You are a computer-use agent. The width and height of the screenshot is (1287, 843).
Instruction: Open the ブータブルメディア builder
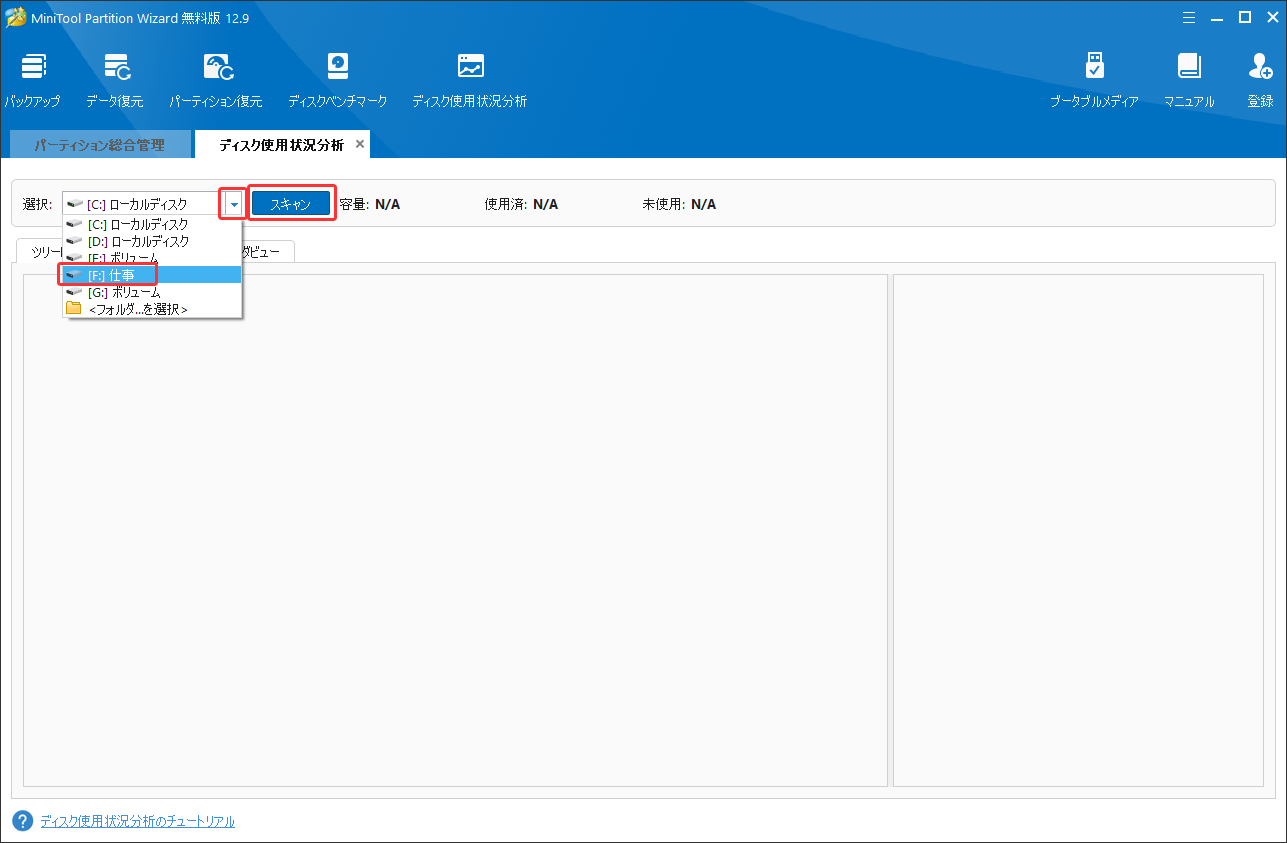[x=1094, y=80]
